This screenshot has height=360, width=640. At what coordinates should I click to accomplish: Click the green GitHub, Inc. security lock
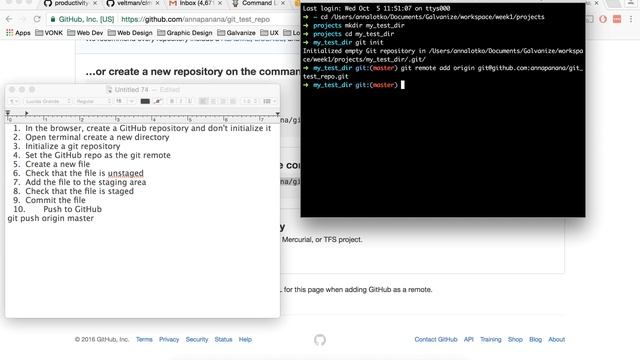coord(53,19)
